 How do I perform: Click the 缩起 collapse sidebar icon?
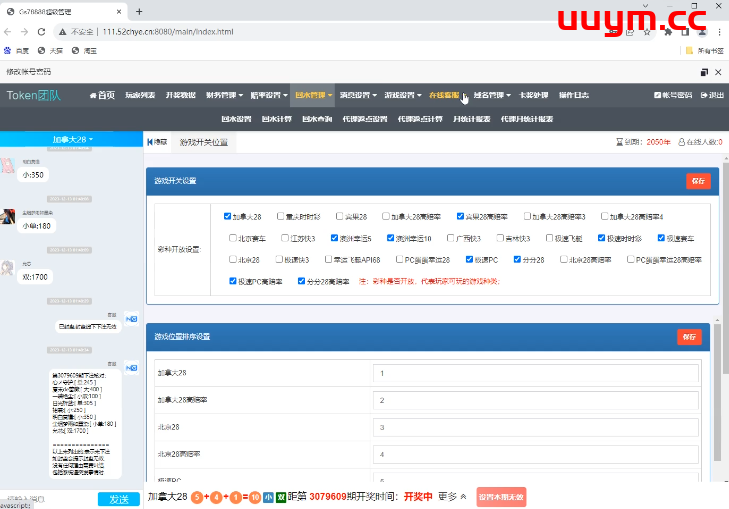coord(151,142)
